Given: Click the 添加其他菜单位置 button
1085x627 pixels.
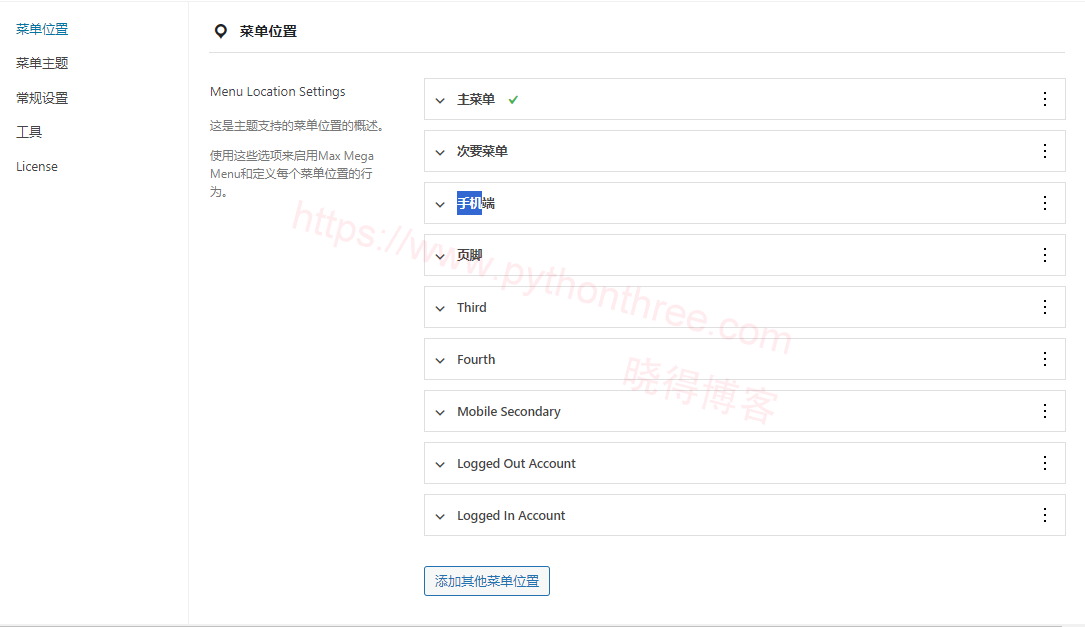Looking at the screenshot, I should click(x=486, y=581).
